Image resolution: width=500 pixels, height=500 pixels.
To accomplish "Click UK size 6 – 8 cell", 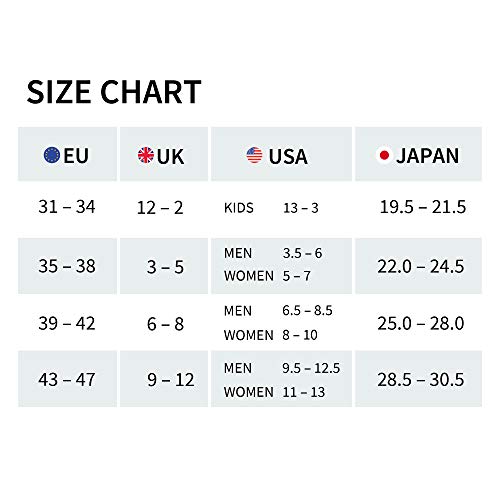I will pos(165,324).
